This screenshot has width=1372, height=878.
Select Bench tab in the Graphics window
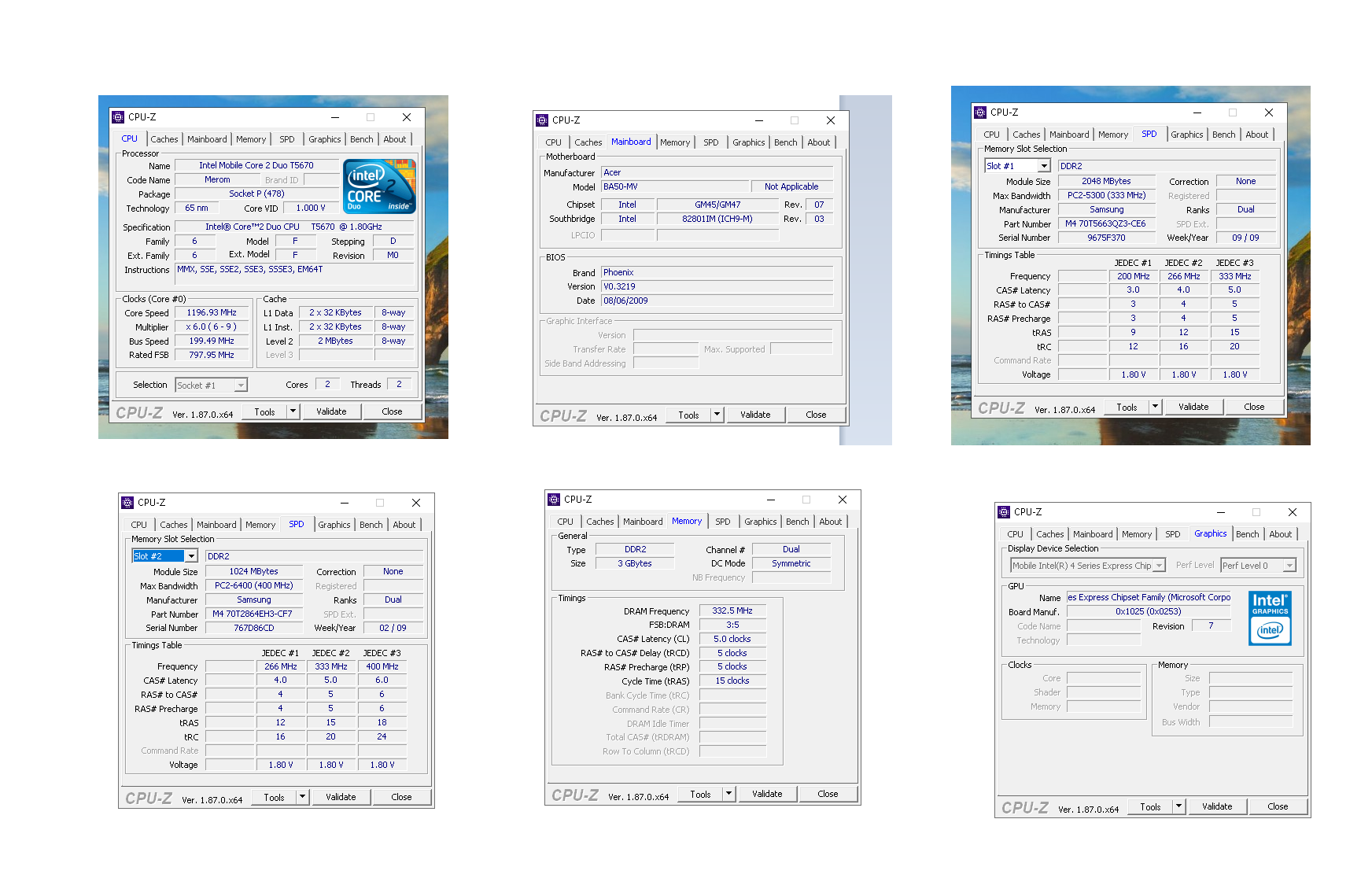1247,534
